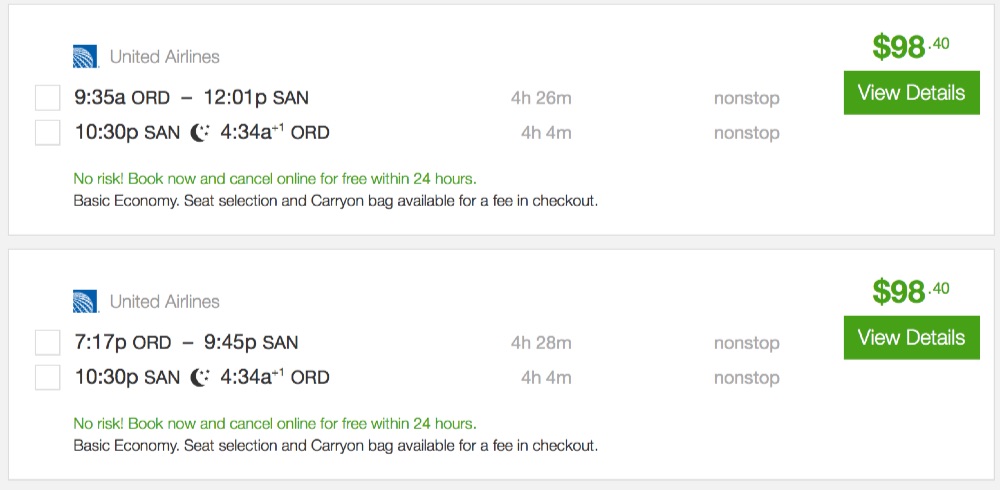Click the 9:45p SAN arrival time
1000x490 pixels.
(251, 343)
